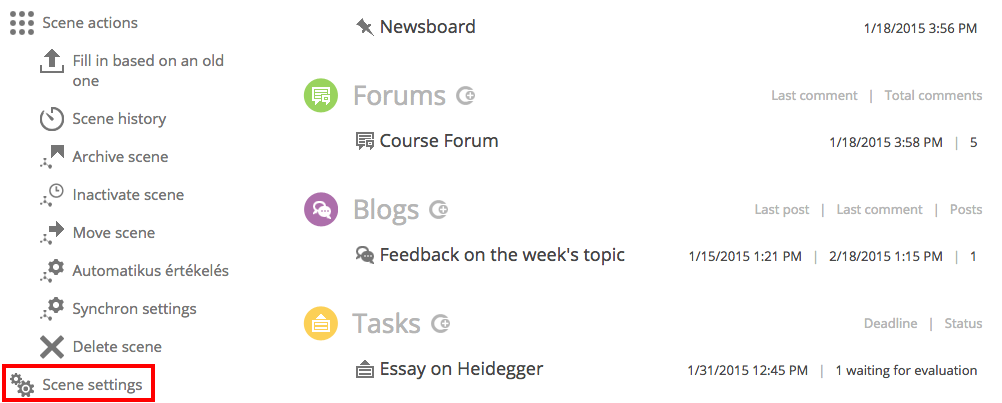Image resolution: width=1002 pixels, height=403 pixels.
Task: Add a new forum with the plus icon
Action: [x=465, y=96]
